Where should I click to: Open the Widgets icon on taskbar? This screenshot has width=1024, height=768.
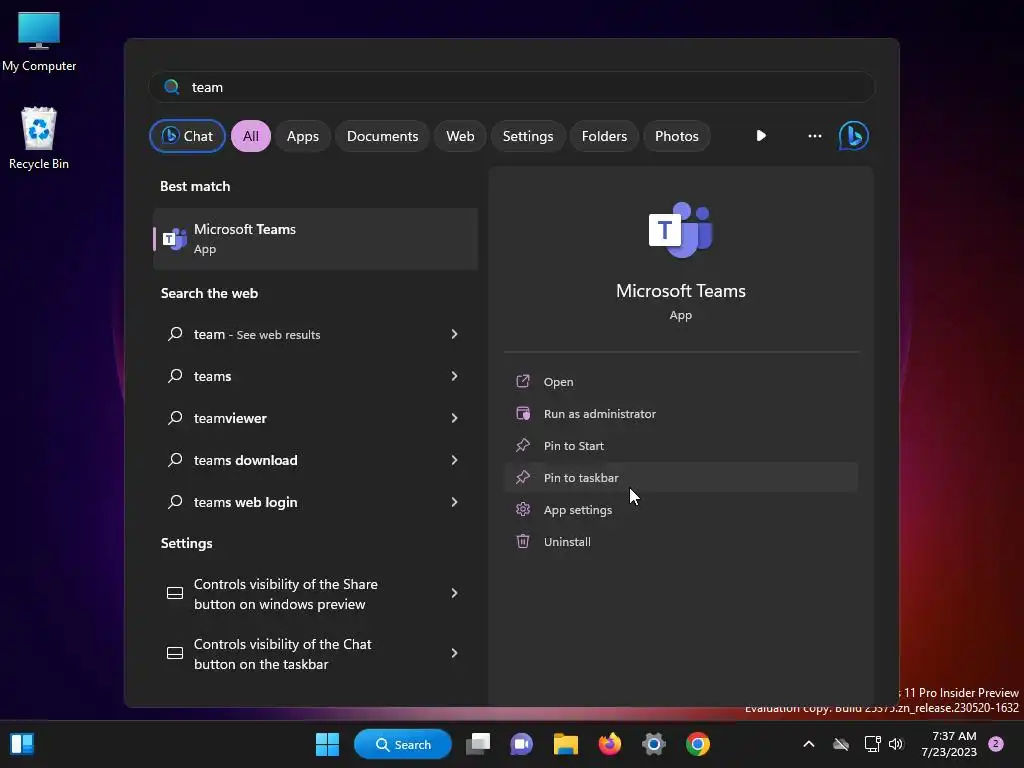(22, 744)
